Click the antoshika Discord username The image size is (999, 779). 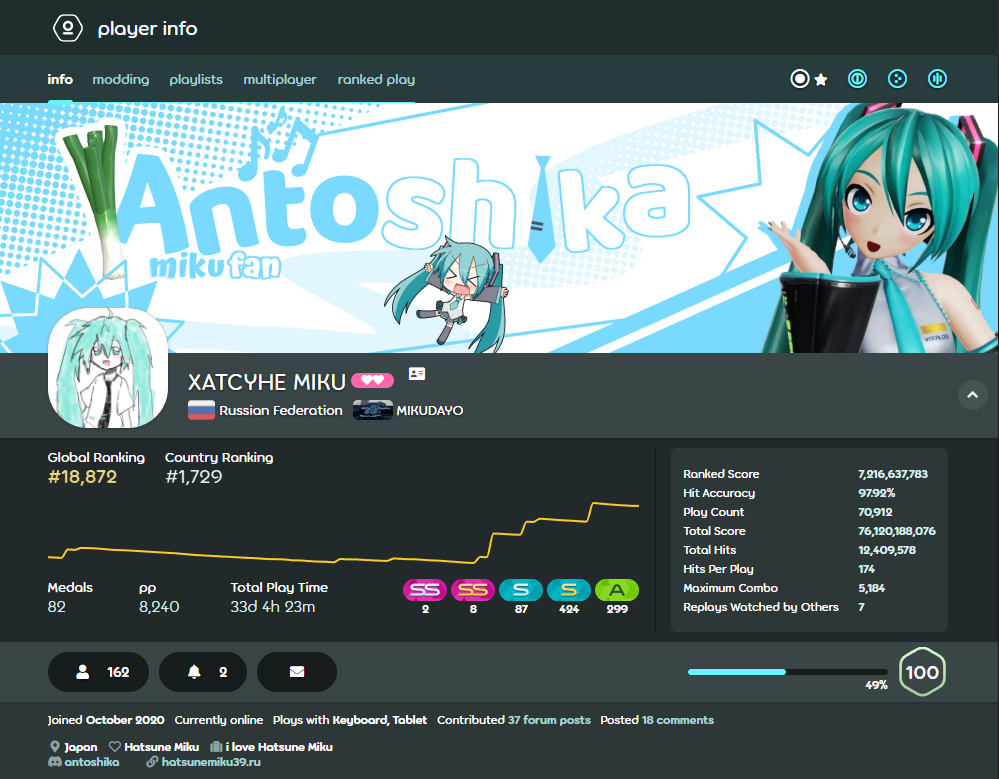[92, 762]
